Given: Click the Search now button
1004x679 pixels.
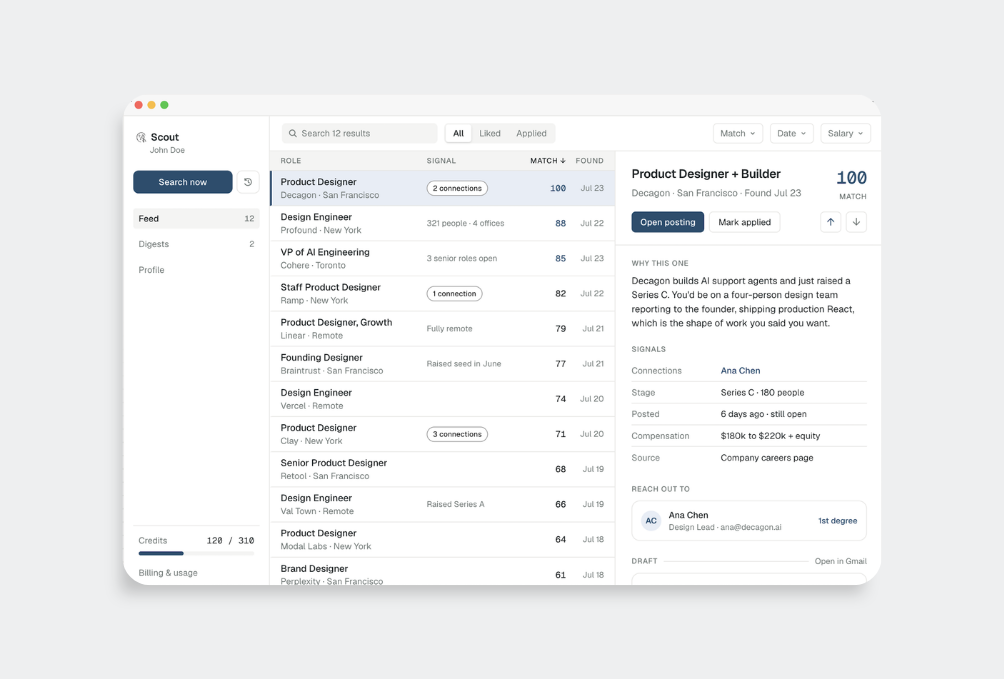Looking at the screenshot, I should tap(182, 182).
